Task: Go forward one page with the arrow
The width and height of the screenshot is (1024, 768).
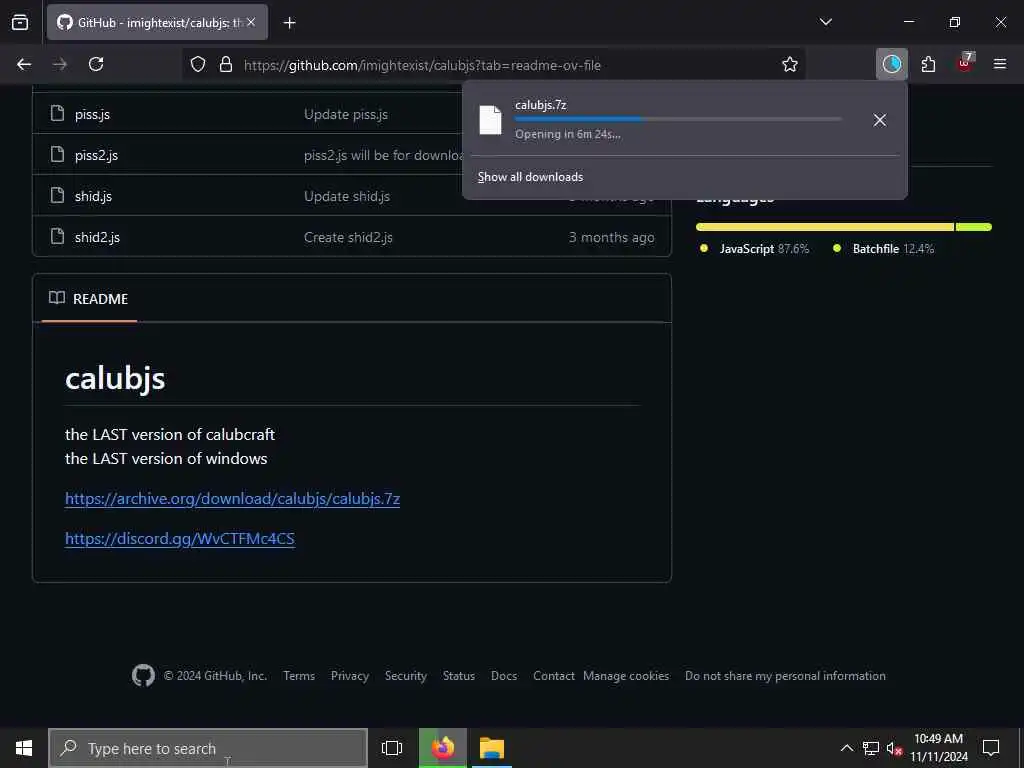Action: 60,64
